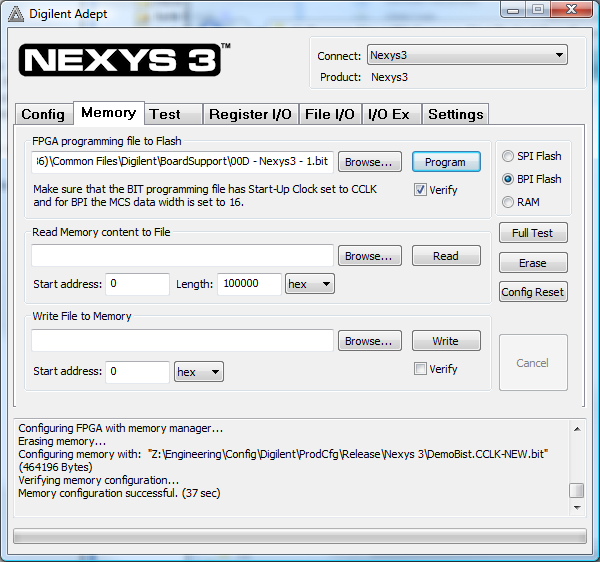
Task: Click the Write Start address field
Action: (x=137, y=371)
